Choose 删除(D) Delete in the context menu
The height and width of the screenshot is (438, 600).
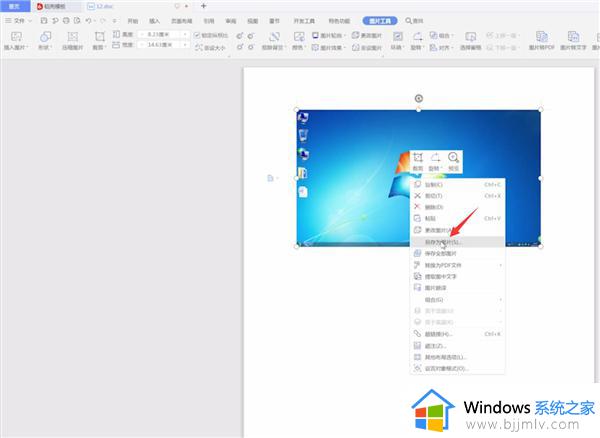click(458, 207)
